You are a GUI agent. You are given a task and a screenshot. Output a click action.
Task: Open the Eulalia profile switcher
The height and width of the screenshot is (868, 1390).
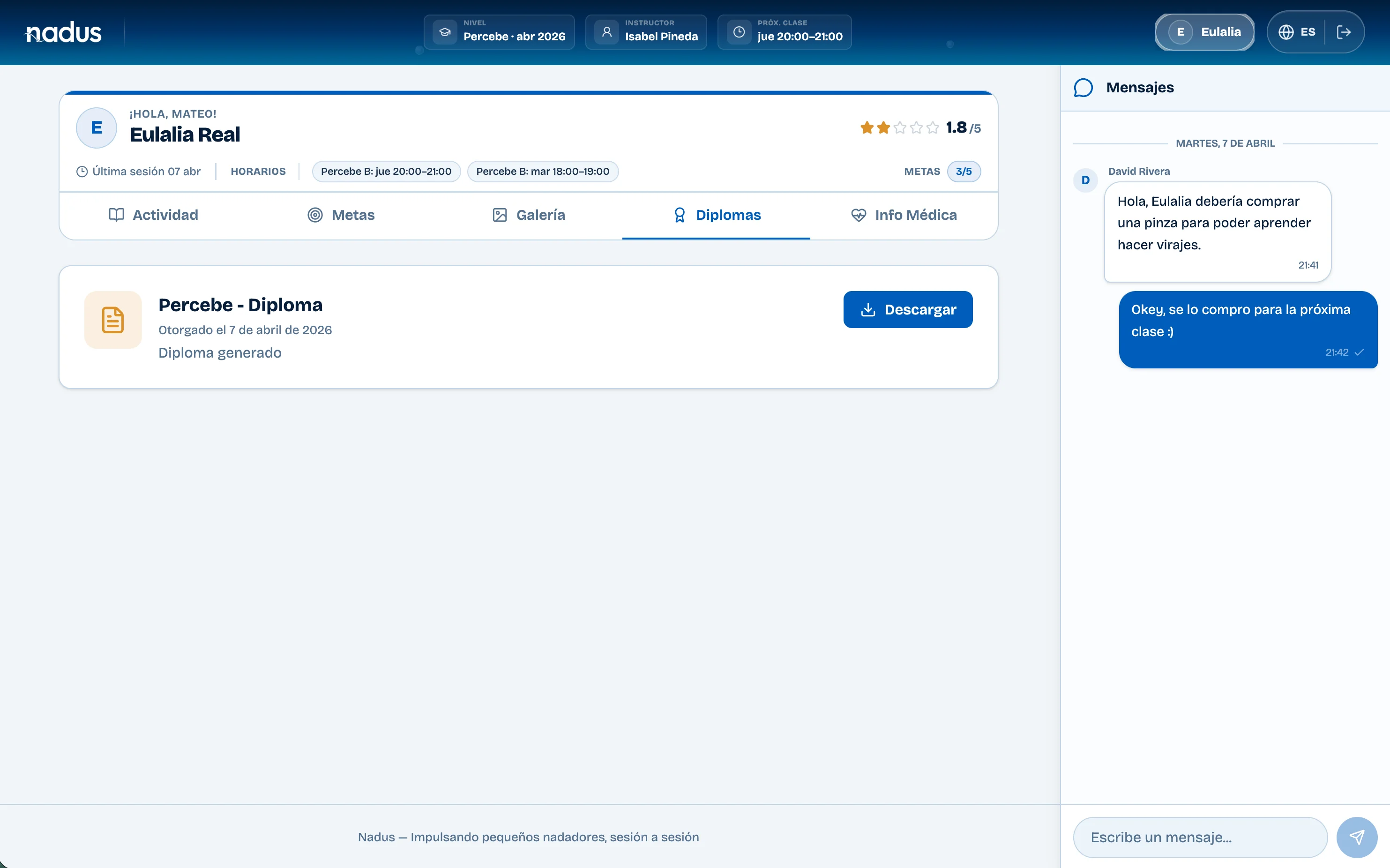tap(1204, 32)
